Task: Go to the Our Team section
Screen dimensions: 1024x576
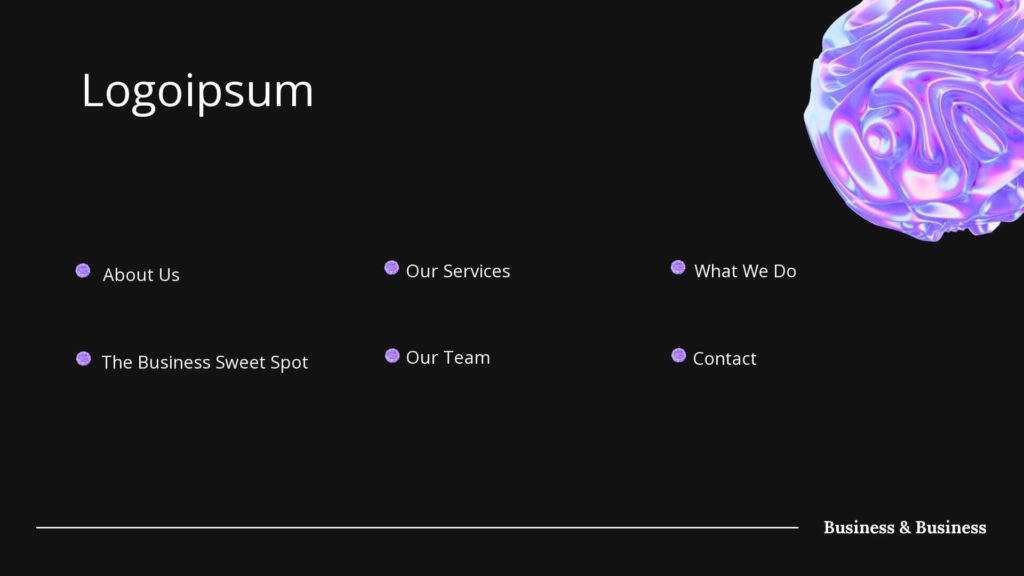Action: pos(448,358)
